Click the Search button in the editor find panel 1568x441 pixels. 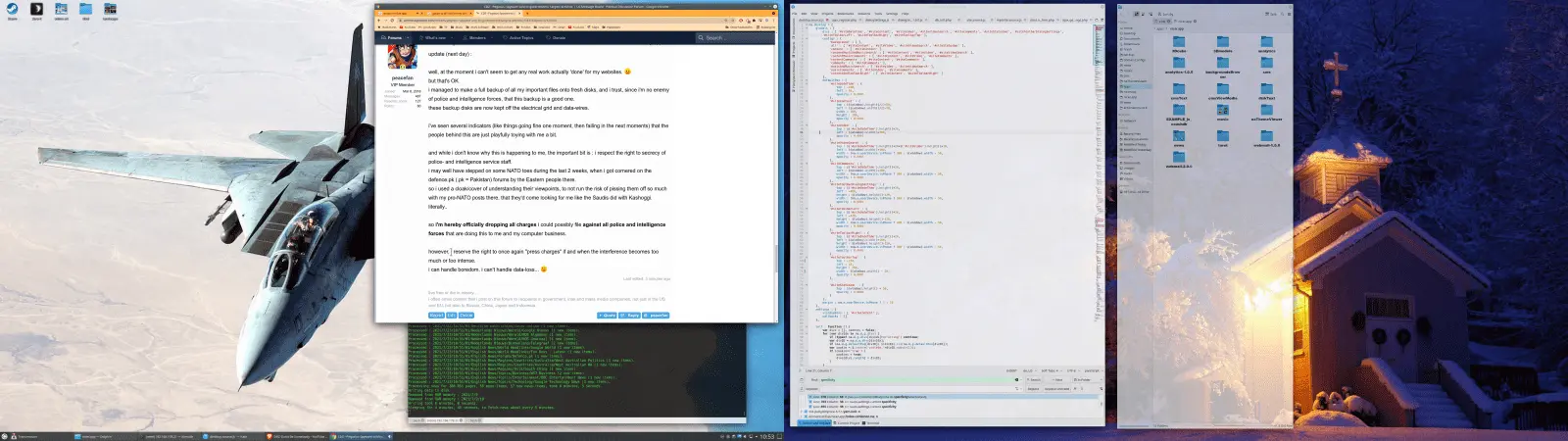[x=1034, y=380]
